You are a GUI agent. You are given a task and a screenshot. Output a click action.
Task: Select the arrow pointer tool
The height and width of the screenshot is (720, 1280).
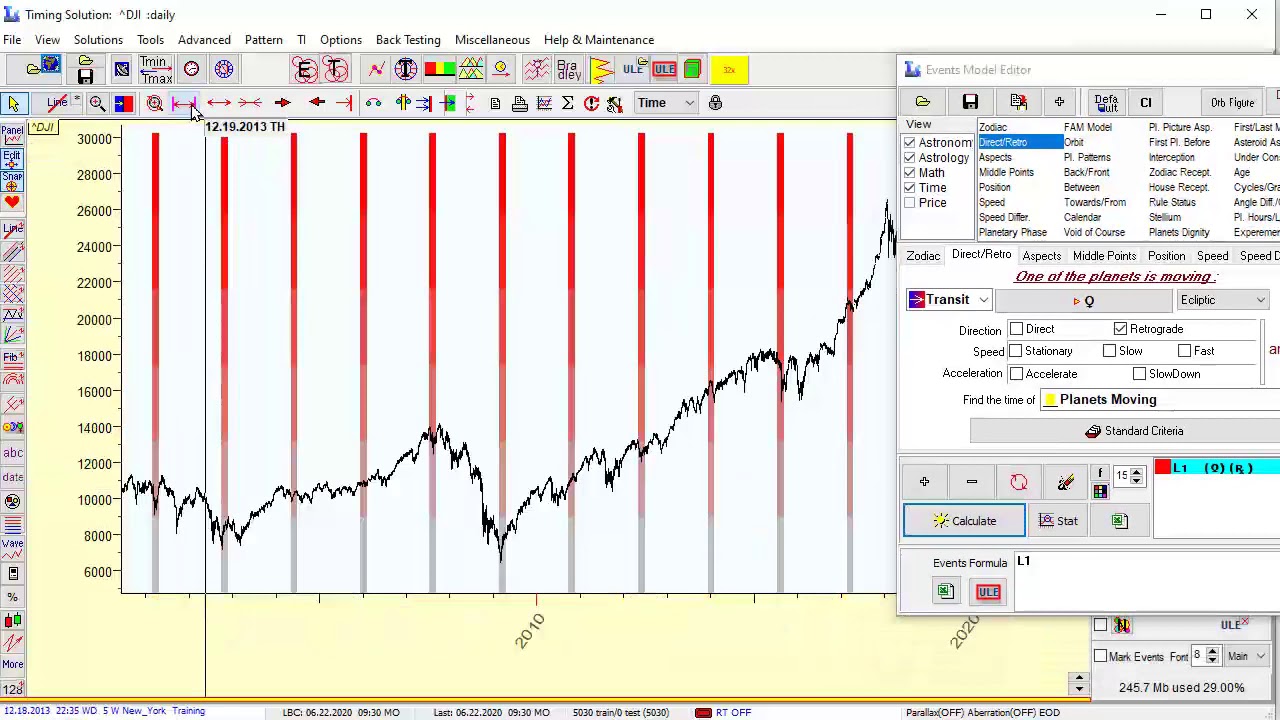(14, 103)
